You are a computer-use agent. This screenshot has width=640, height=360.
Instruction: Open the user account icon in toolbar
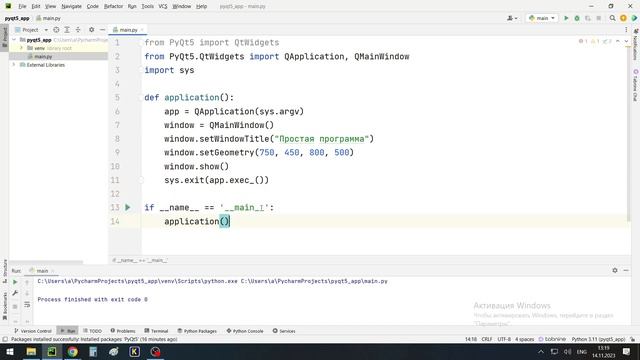point(512,18)
